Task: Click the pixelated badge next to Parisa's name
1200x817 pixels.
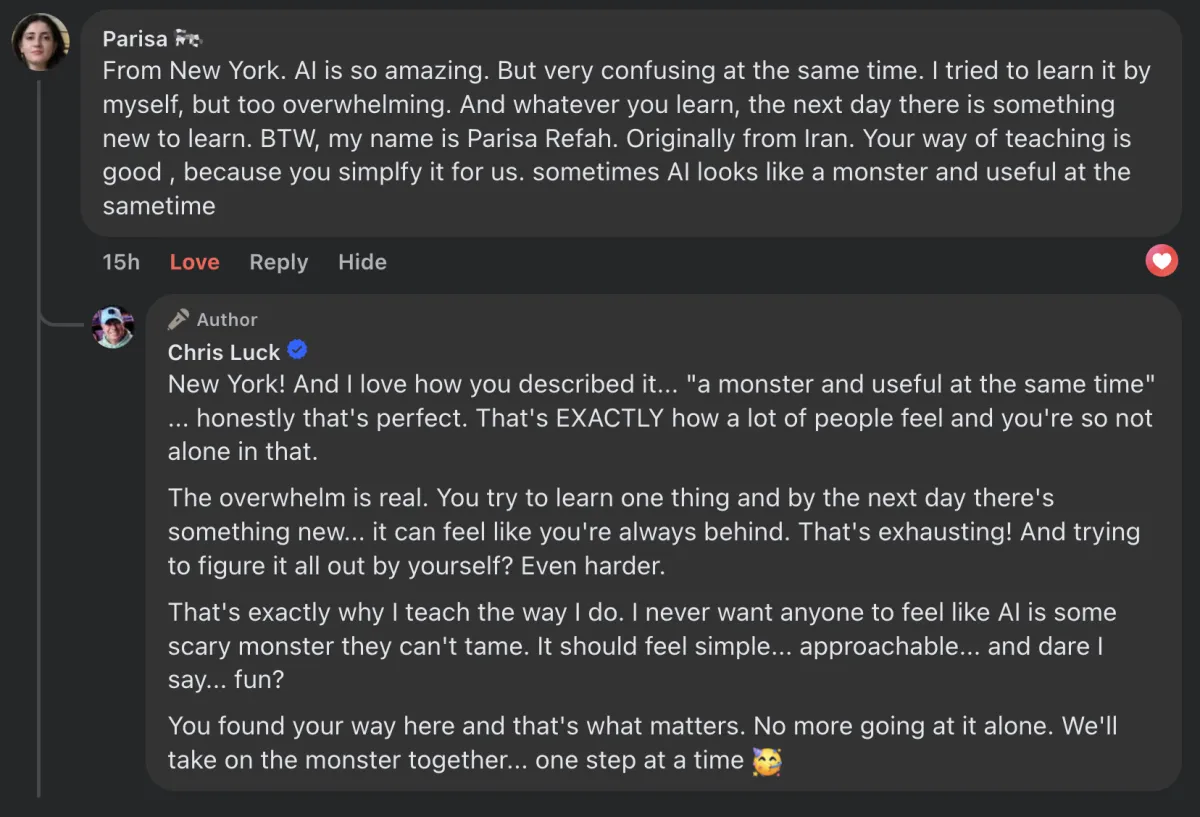Action: pos(188,39)
